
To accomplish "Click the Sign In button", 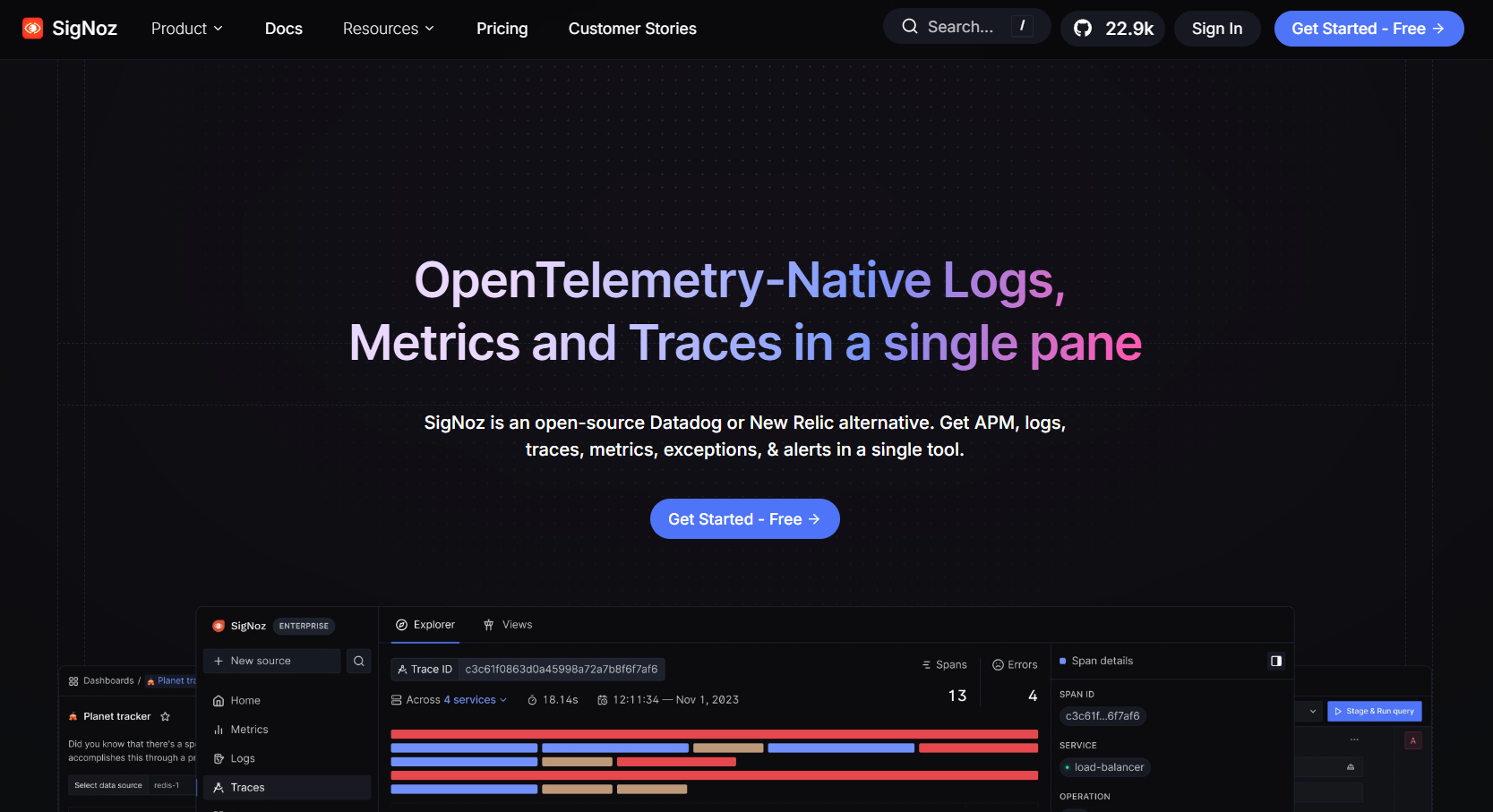I will tap(1217, 29).
